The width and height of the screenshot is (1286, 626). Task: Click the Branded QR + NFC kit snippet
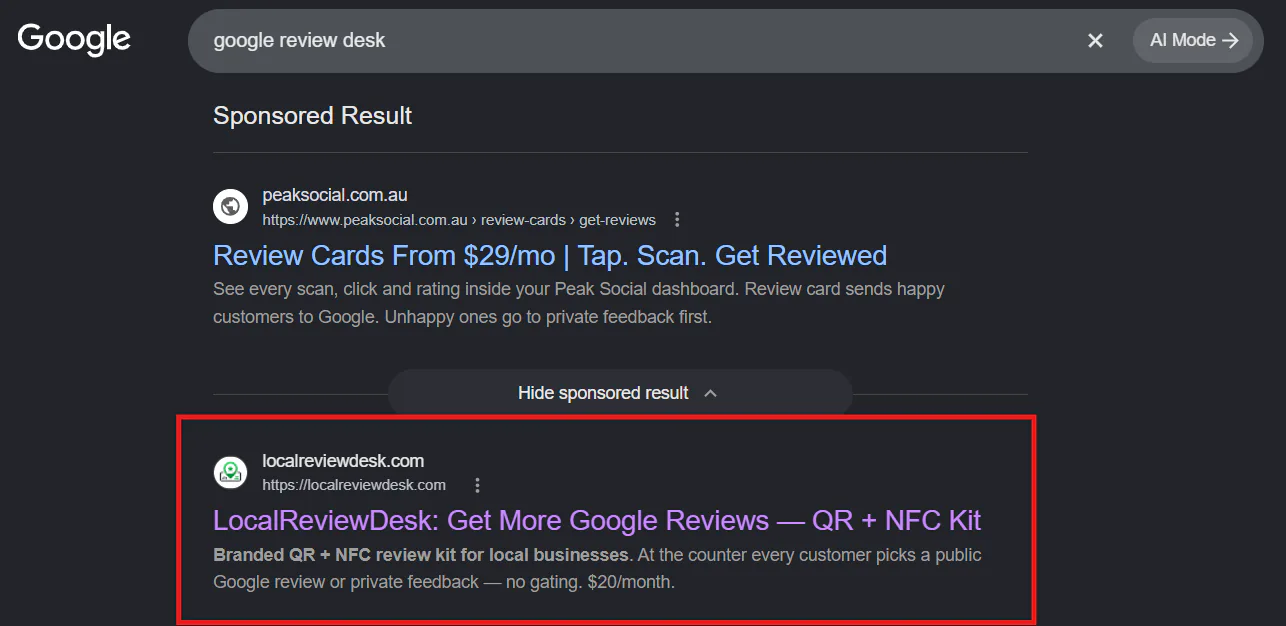coord(597,568)
